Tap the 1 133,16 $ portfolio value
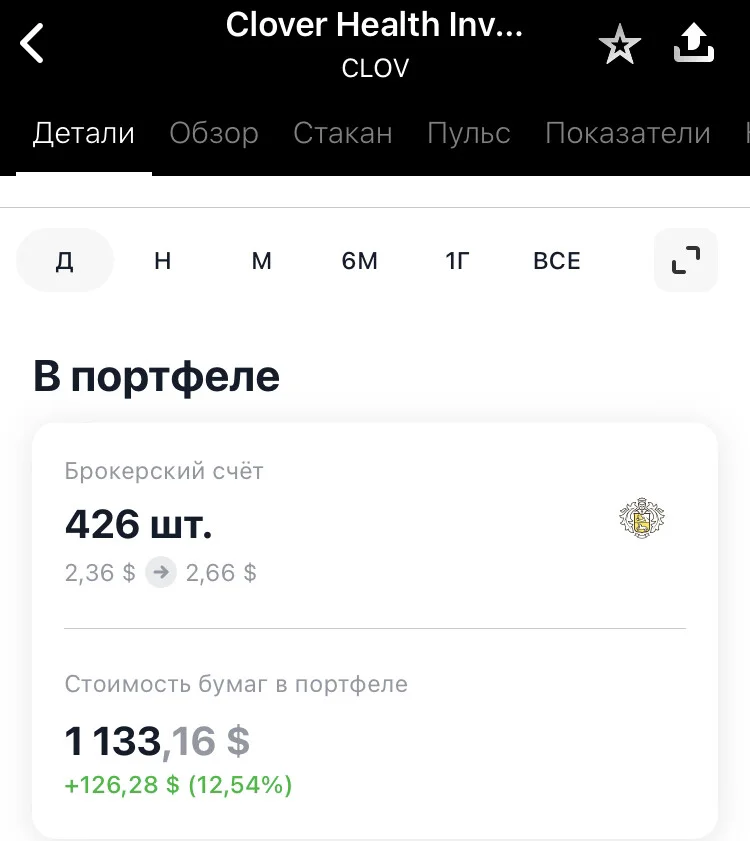The image size is (750, 841). click(x=157, y=741)
